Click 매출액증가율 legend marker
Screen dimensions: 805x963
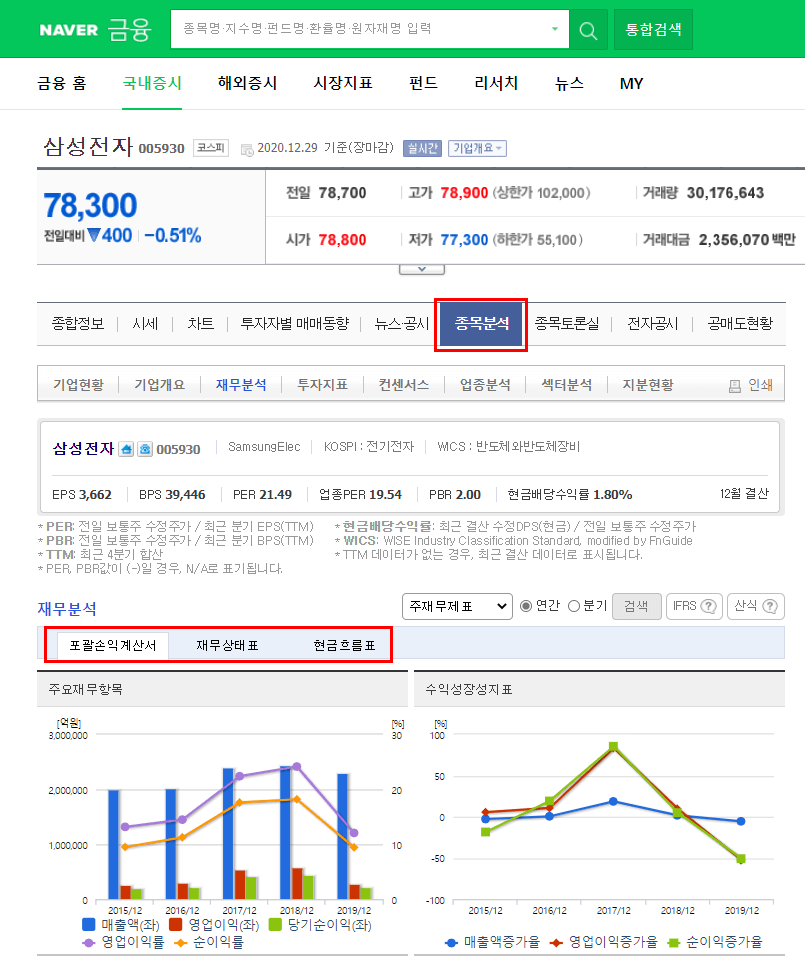[451, 942]
